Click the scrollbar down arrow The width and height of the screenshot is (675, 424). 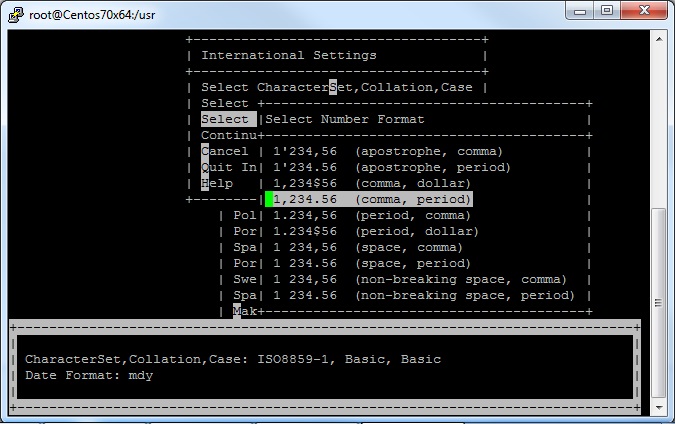pyautogui.click(x=658, y=408)
